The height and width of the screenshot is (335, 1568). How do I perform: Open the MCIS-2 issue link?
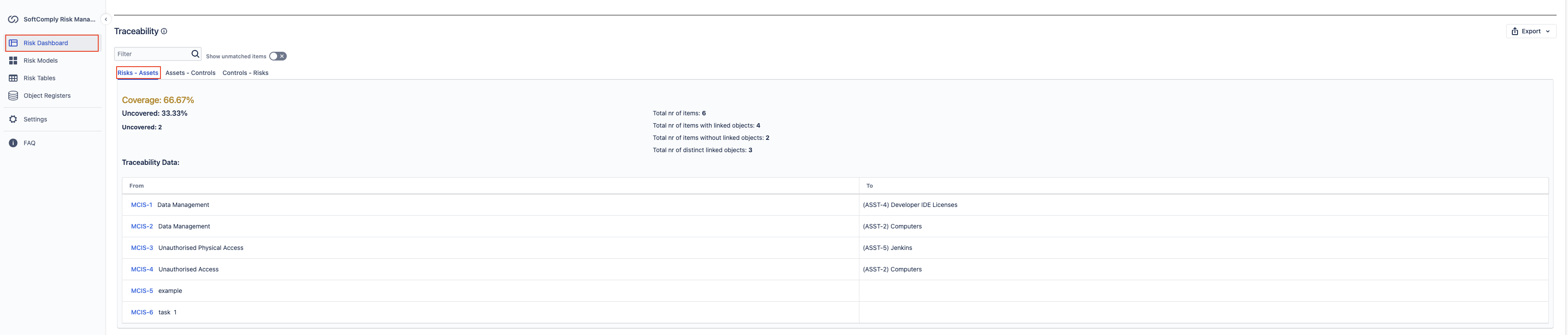click(x=142, y=227)
